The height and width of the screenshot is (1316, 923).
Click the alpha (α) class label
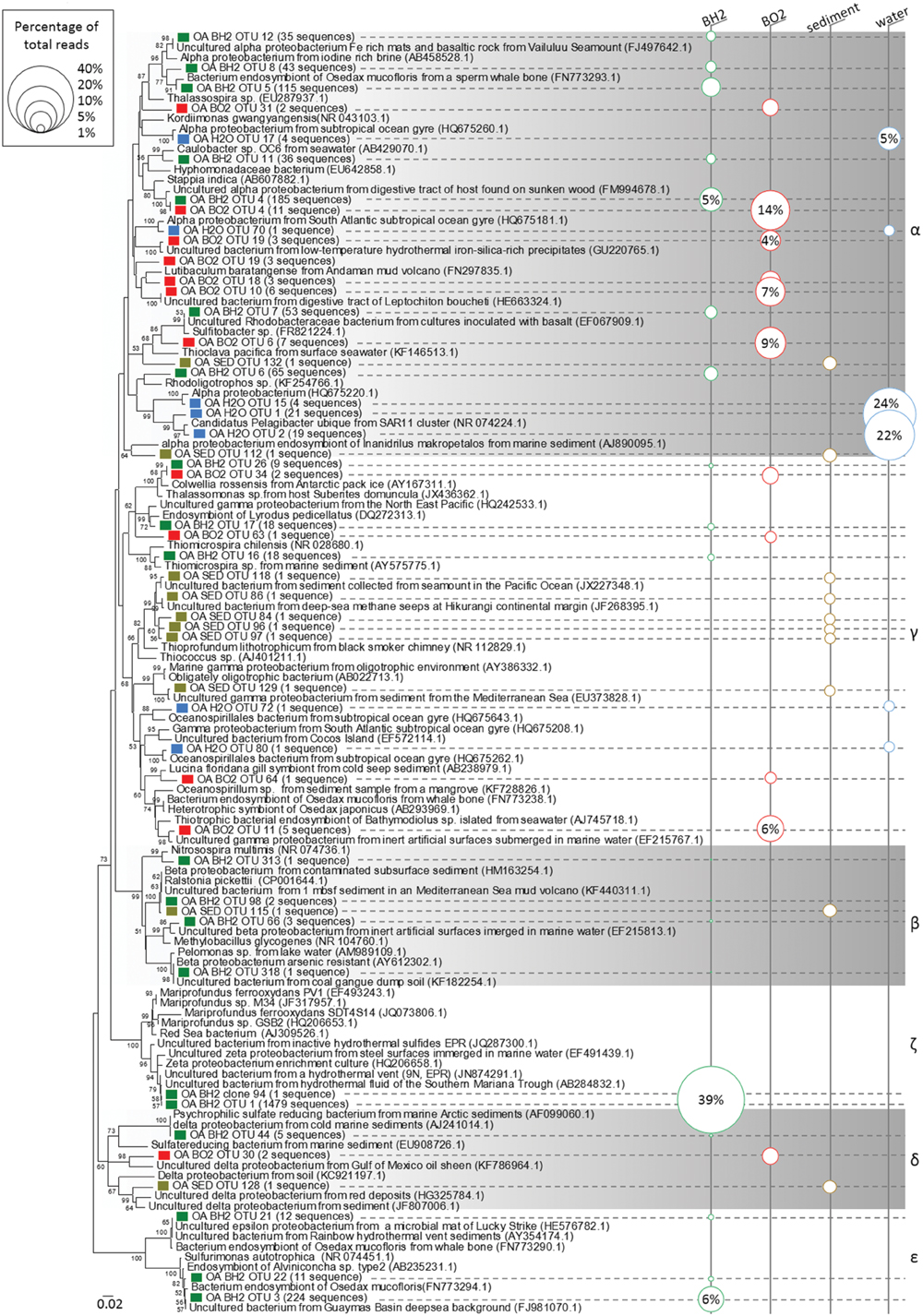915,231
